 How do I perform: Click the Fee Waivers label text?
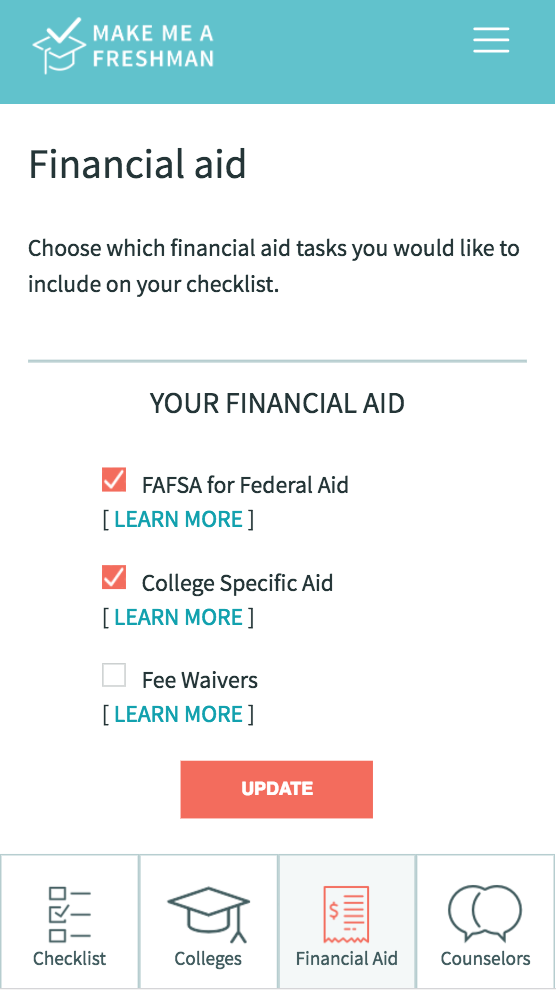(199, 680)
